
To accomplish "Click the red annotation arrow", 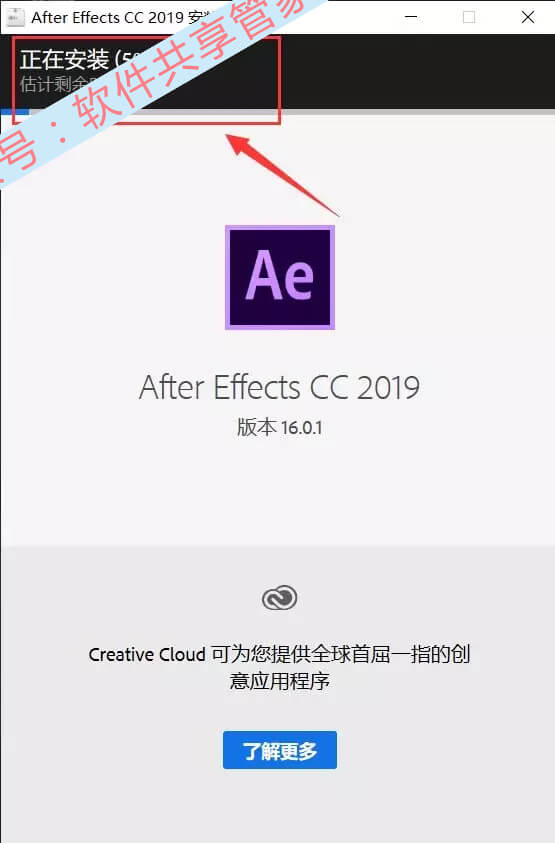I will (282, 175).
